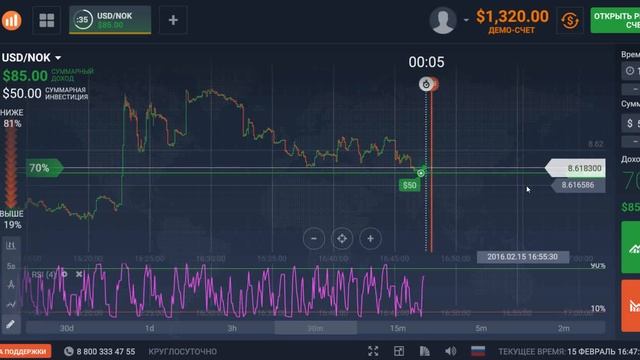Select the drawing compass tool icon
The height and width of the screenshot is (360, 640).
click(x=11, y=284)
